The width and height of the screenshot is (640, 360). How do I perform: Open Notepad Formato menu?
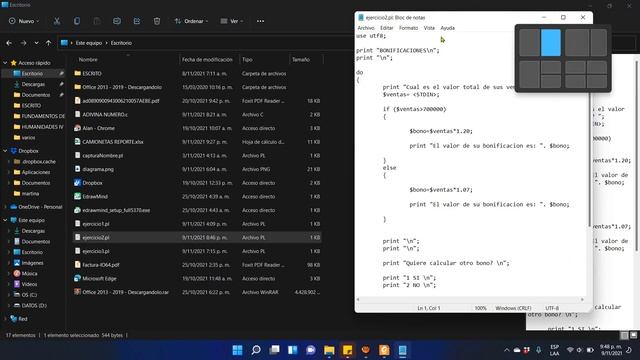(x=409, y=28)
